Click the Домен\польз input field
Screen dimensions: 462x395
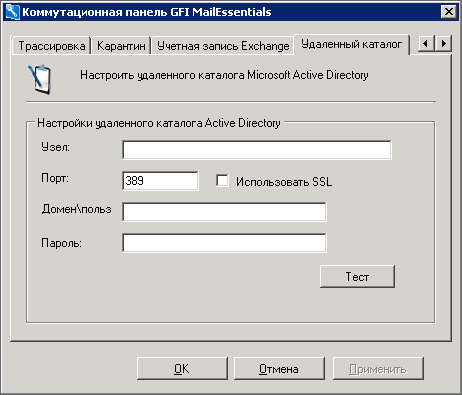[224, 212]
